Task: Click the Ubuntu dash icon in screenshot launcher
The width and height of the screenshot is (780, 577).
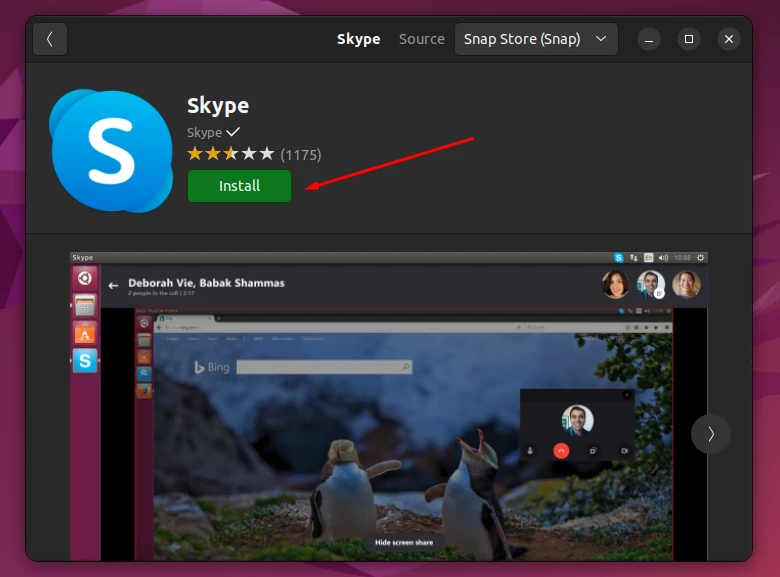Action: (x=85, y=278)
